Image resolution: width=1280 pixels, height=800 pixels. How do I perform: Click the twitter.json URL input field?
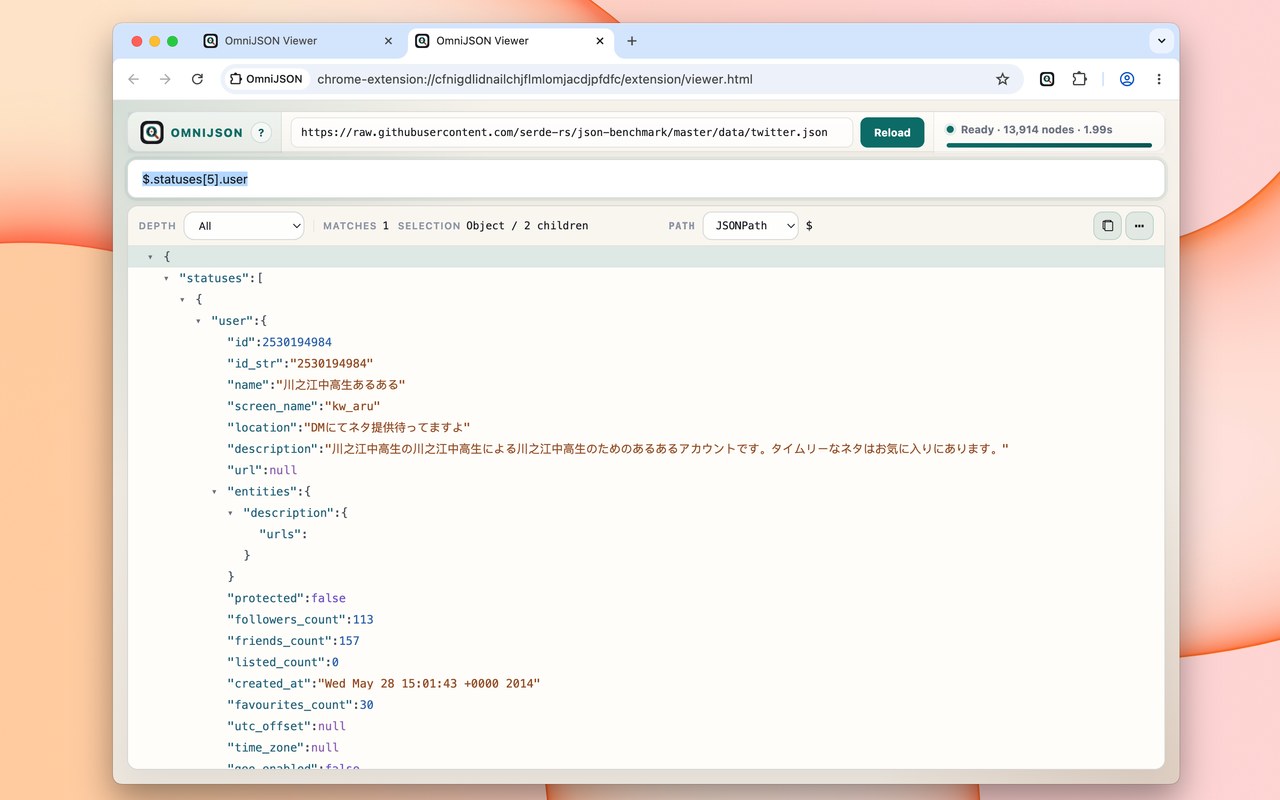[x=572, y=132]
